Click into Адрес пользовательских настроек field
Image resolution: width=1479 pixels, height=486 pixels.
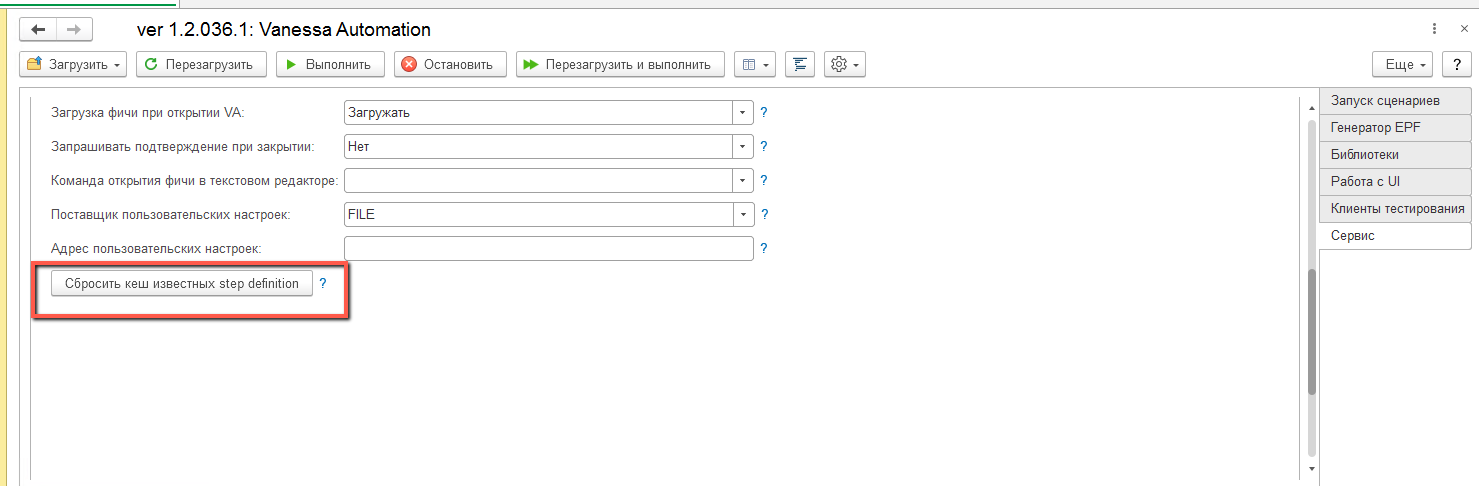pyautogui.click(x=548, y=248)
